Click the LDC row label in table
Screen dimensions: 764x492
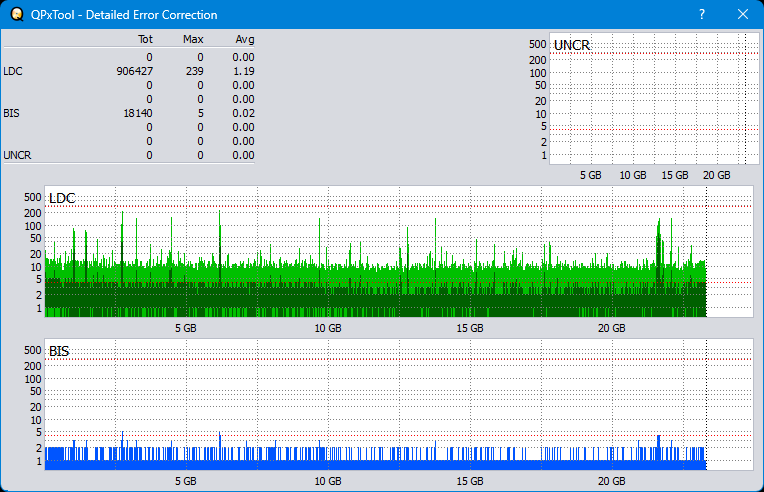[13, 71]
